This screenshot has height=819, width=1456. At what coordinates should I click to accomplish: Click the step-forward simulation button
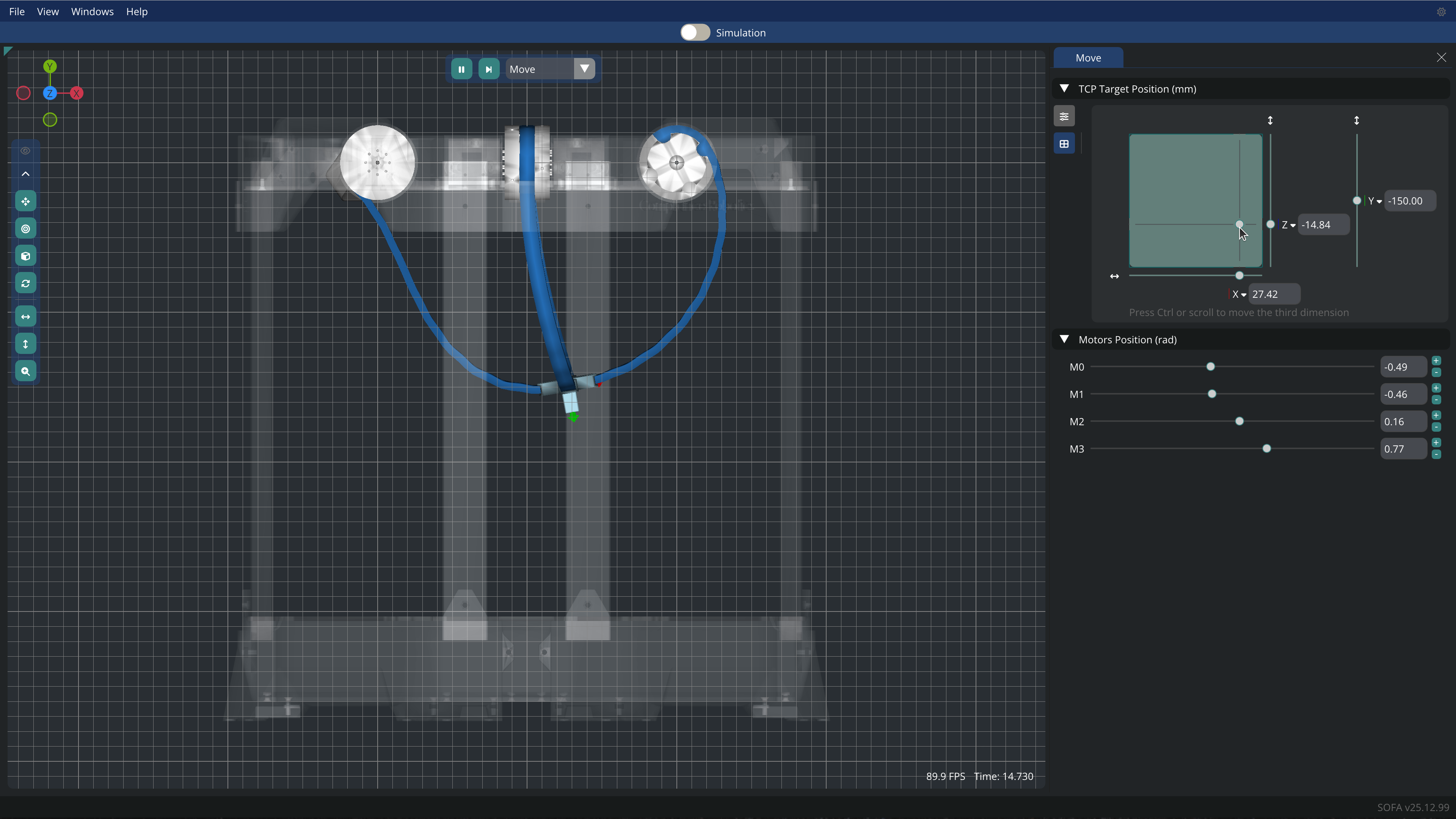tap(488, 69)
